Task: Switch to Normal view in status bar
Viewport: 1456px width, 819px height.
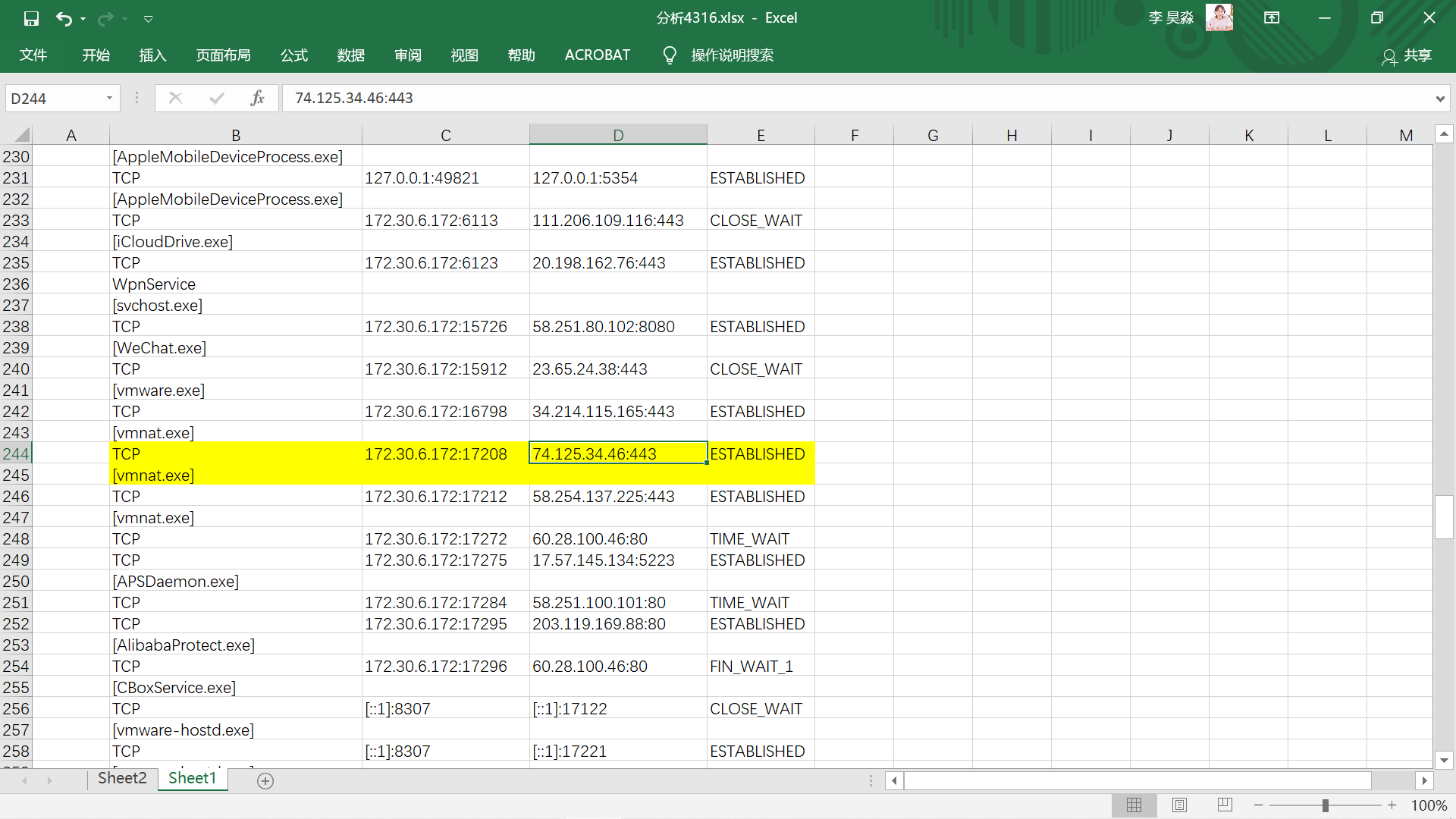Action: 1134,805
